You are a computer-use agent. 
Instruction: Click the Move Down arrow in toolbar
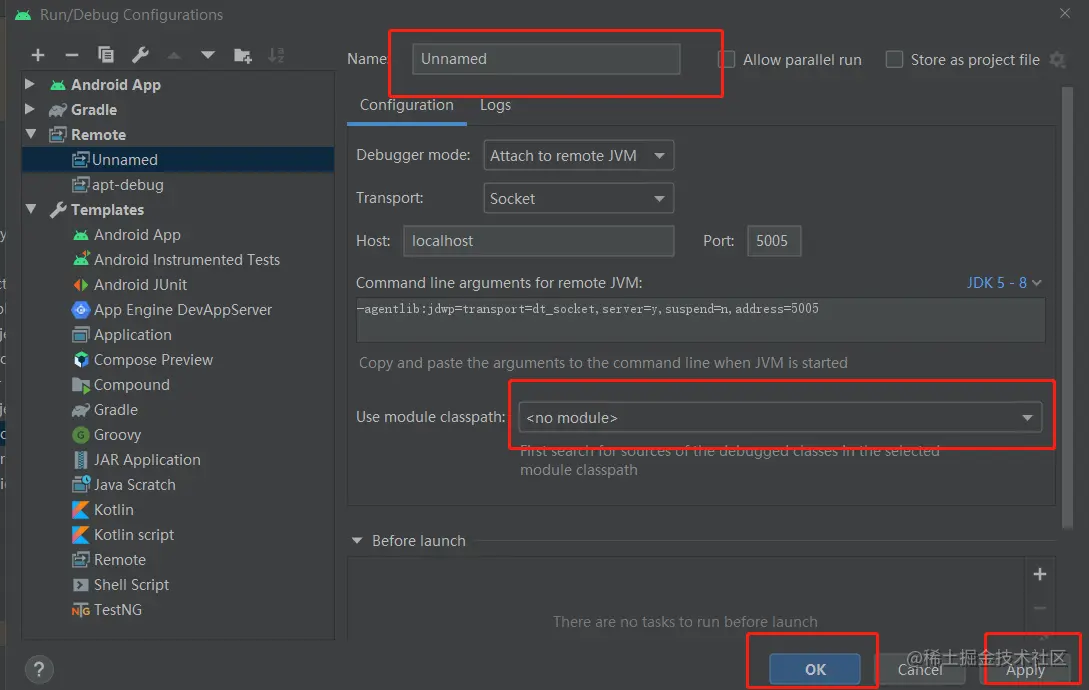pos(208,55)
